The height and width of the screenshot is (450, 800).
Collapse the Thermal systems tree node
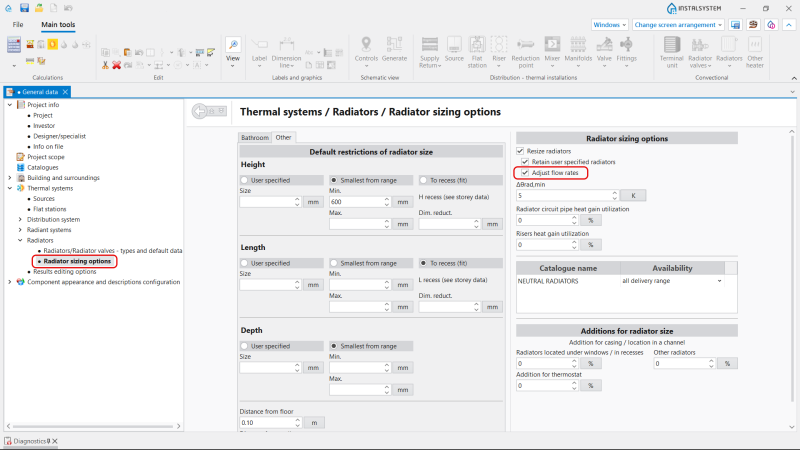(10, 188)
